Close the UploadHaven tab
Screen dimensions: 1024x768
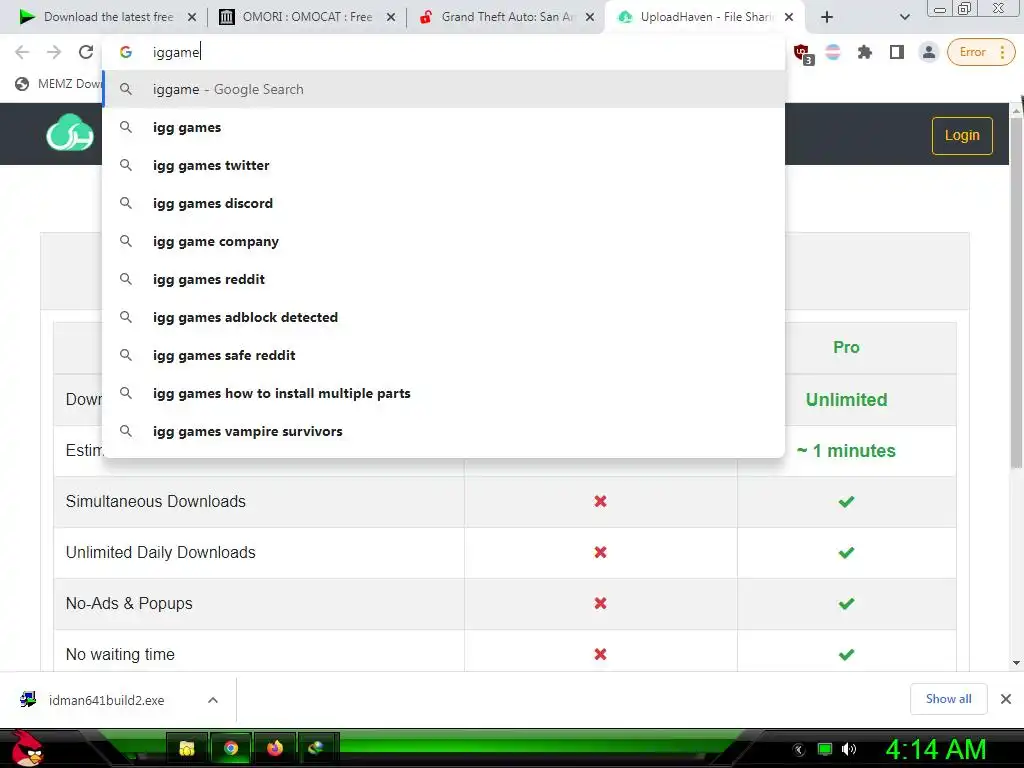789,17
